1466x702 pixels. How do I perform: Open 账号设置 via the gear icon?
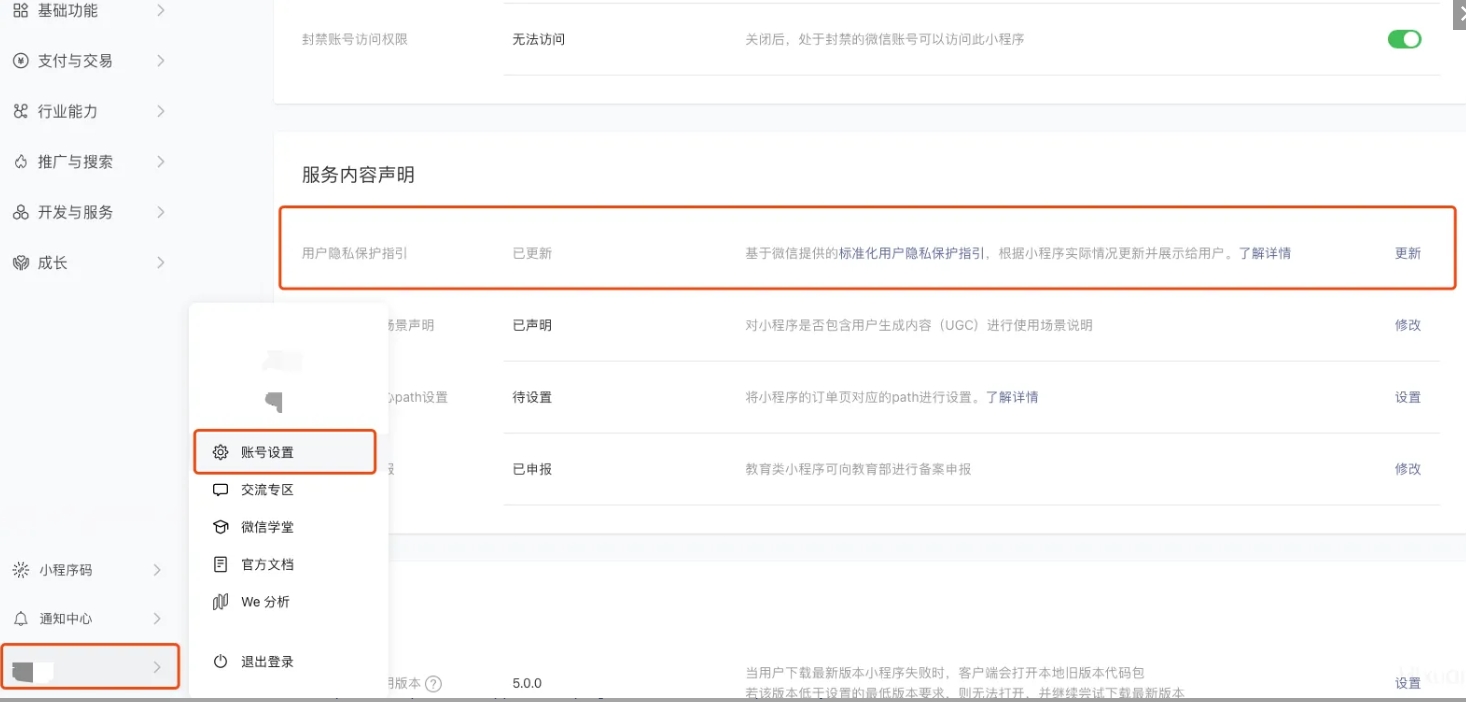point(220,451)
